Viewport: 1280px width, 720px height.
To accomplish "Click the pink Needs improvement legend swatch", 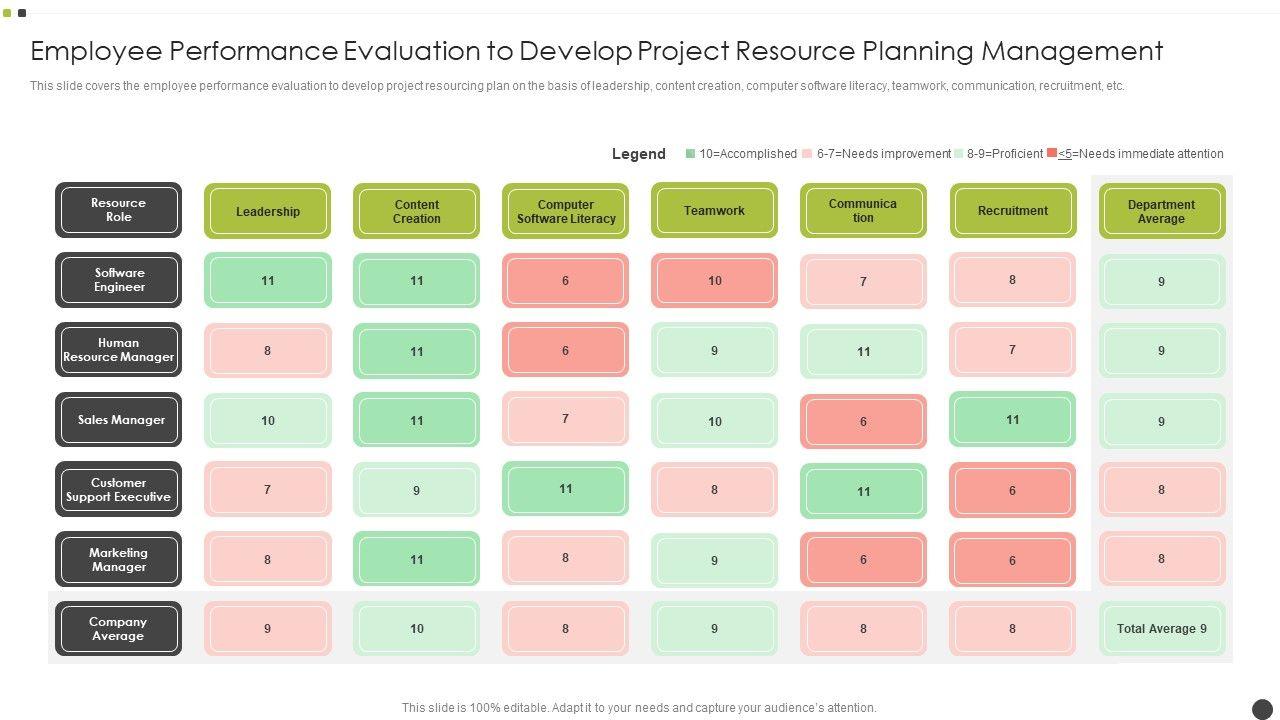I will (808, 154).
